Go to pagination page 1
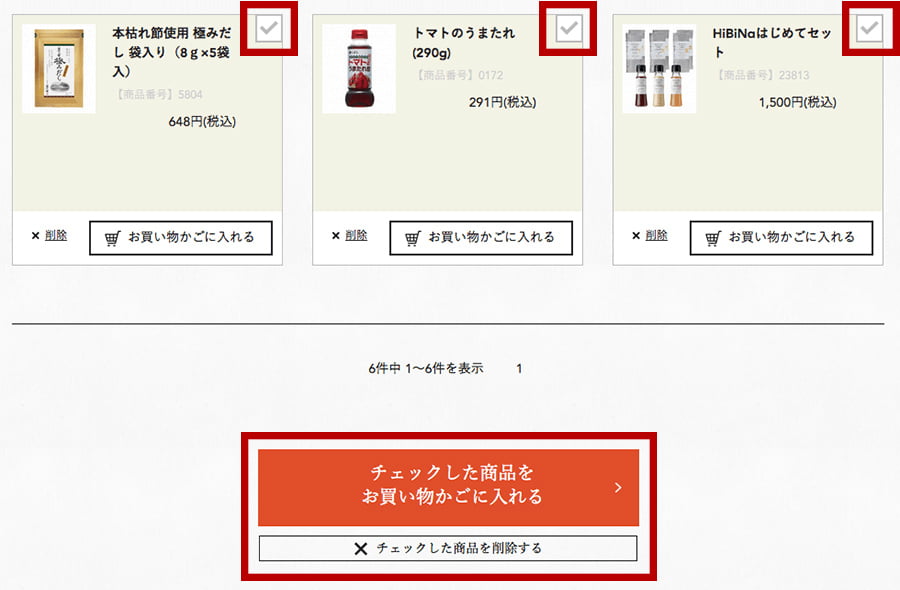This screenshot has width=900, height=590. point(519,368)
